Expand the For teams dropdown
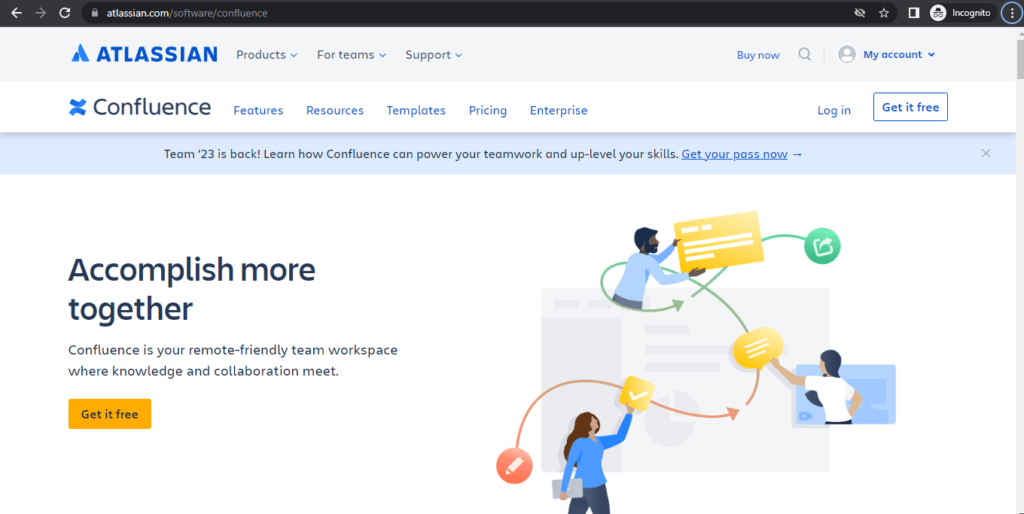Screen dimensions: 1024x514 coord(351,55)
